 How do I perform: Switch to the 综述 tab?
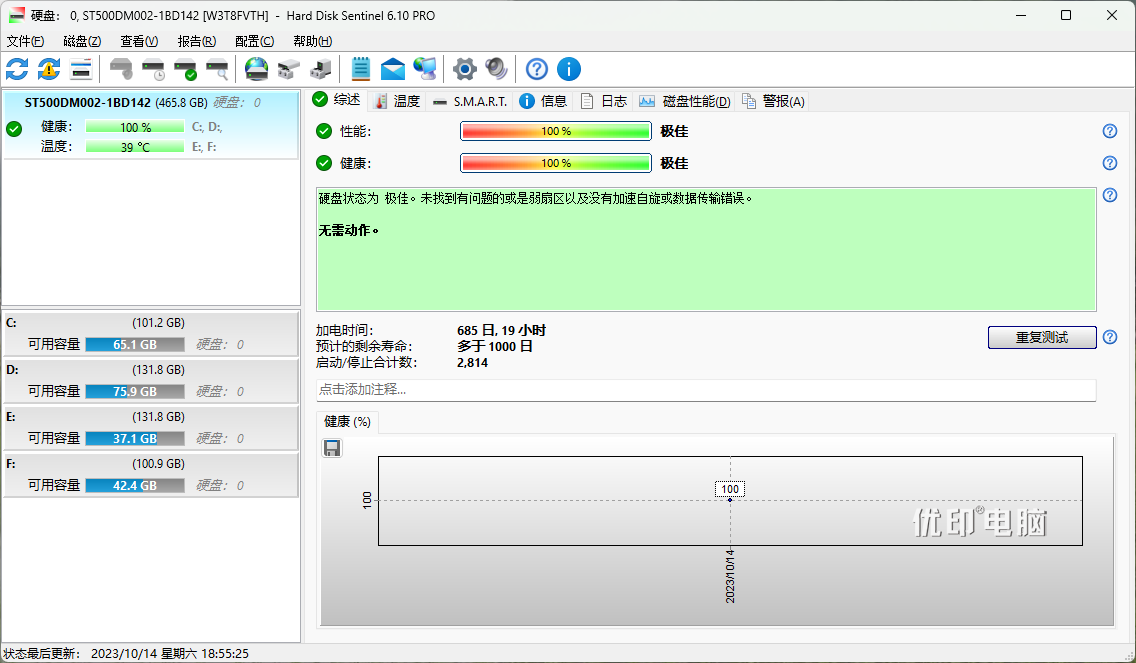(x=338, y=100)
